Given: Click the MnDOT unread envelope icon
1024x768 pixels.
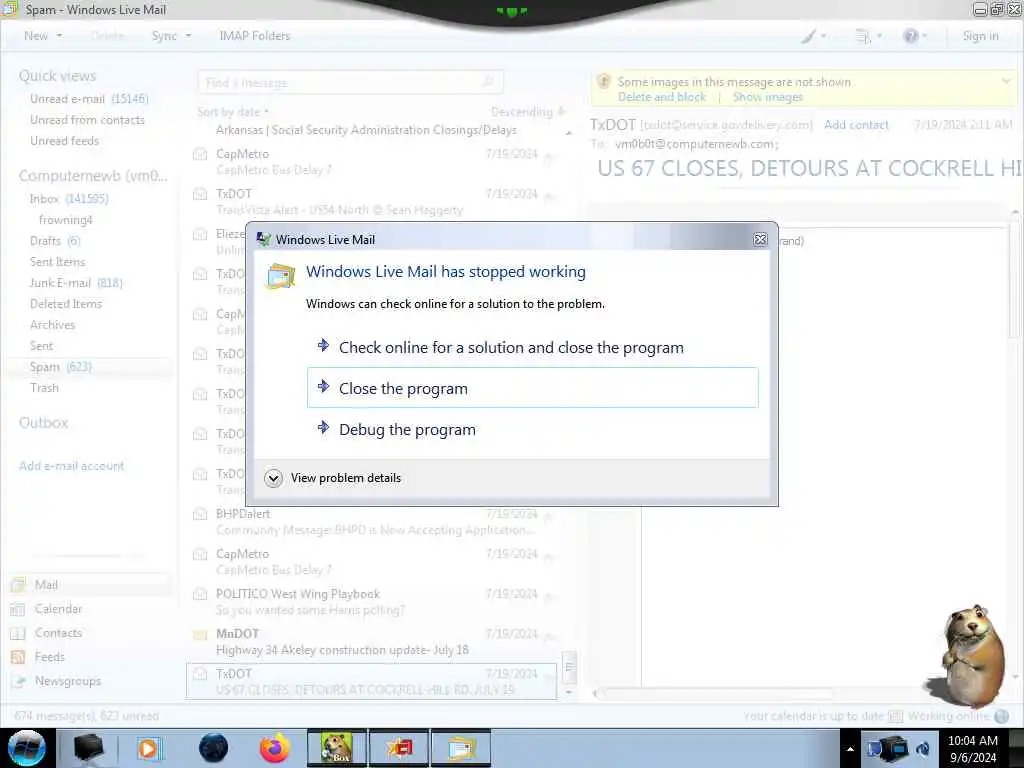Looking at the screenshot, I should point(200,634).
